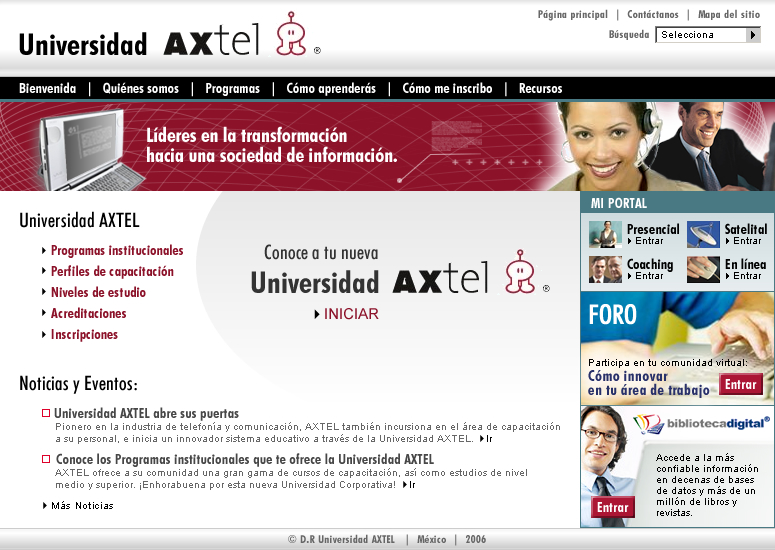
Task: Click the red square bullet beside Conoce los Programas
Action: pos(46,459)
